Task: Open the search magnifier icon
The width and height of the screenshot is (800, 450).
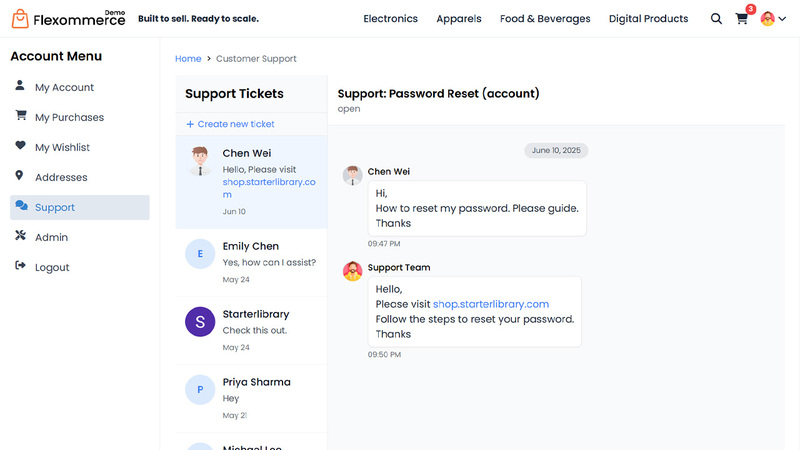Action: point(716,19)
